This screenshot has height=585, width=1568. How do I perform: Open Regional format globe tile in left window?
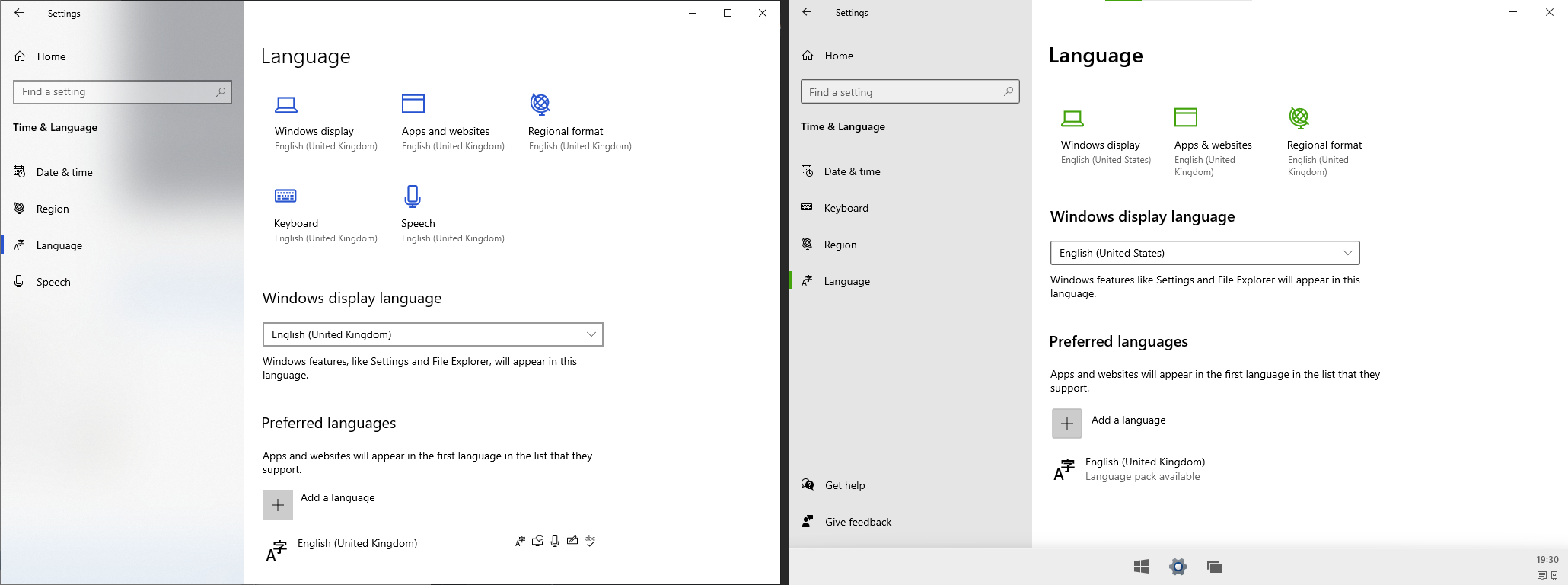pos(580,123)
